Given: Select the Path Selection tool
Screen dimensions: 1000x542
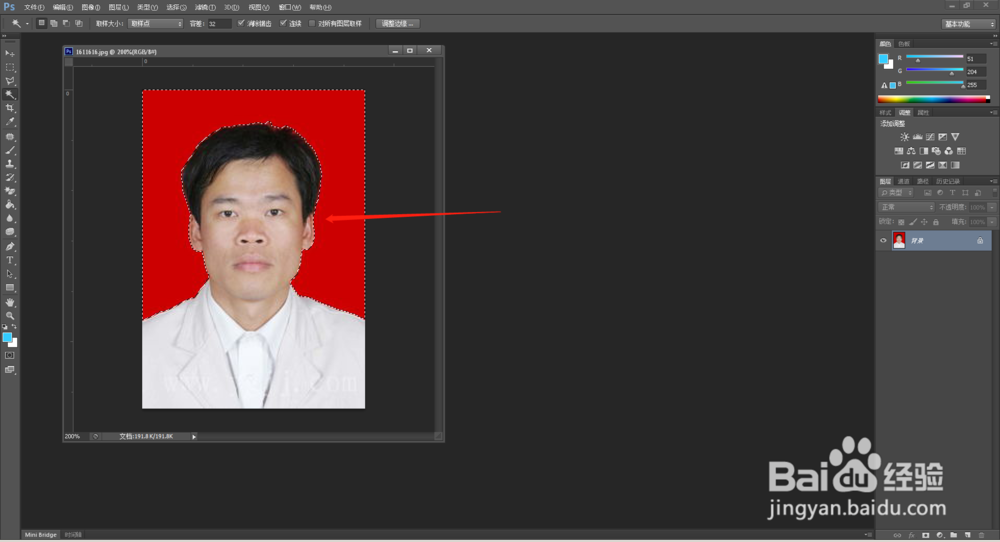Looking at the screenshot, I should [x=10, y=274].
